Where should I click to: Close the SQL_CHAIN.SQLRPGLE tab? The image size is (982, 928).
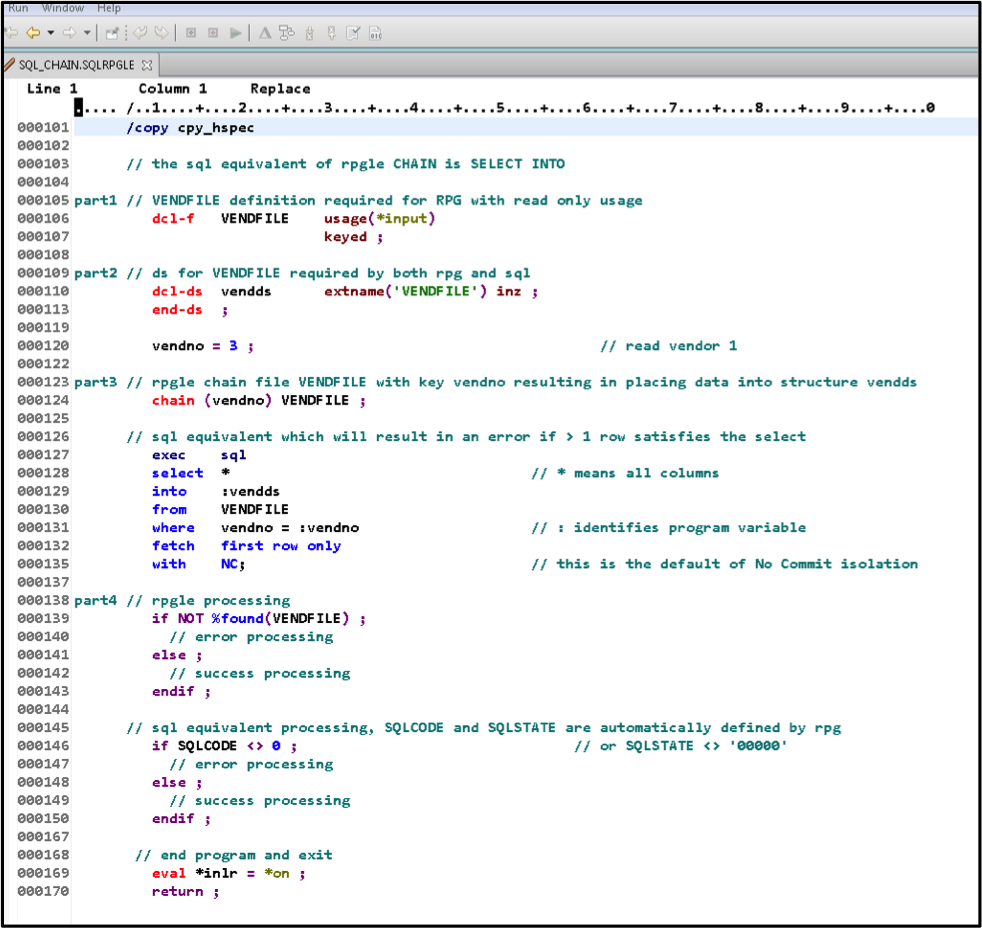click(x=146, y=64)
